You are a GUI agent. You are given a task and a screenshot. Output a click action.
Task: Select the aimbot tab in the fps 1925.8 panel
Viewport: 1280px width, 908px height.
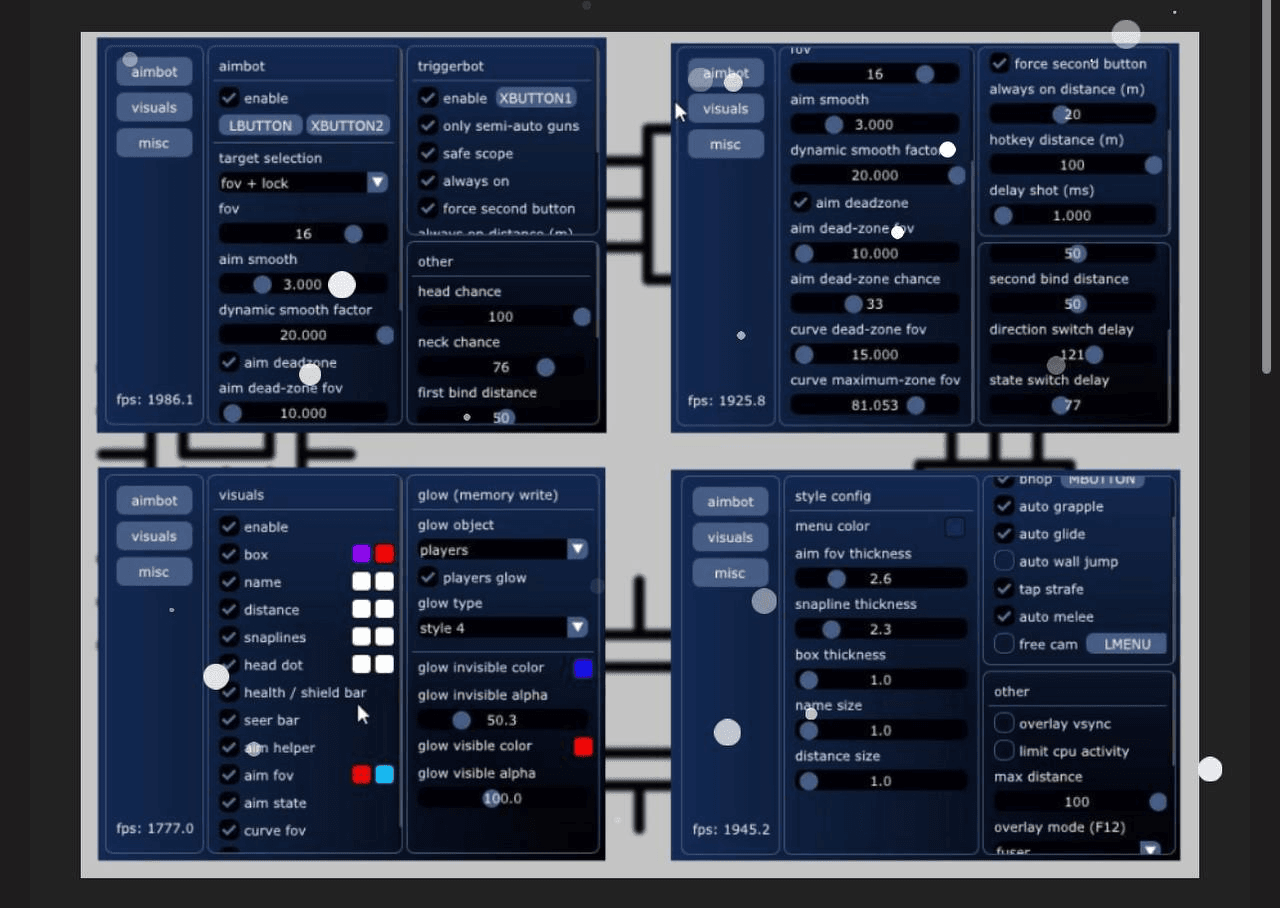click(x=726, y=73)
